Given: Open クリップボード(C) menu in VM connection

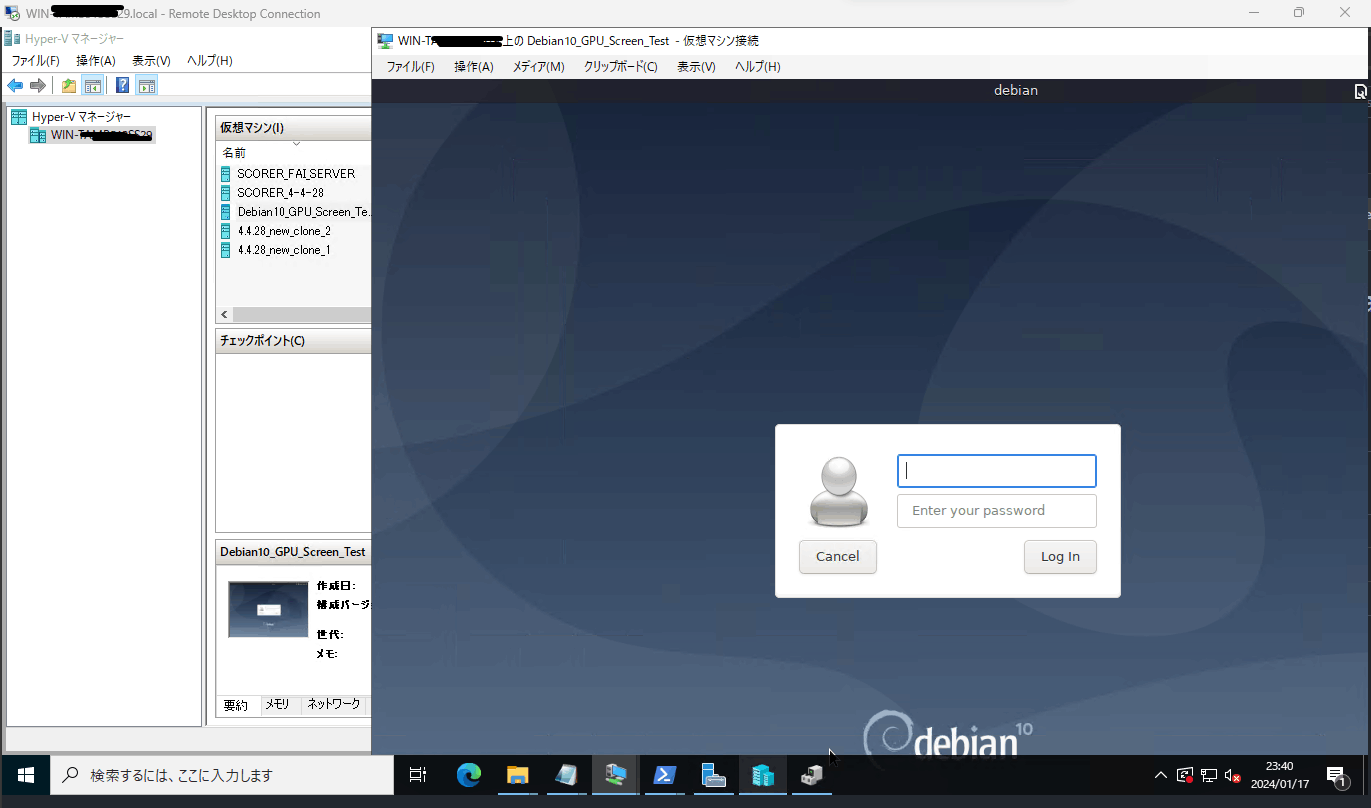Looking at the screenshot, I should click(621, 67).
